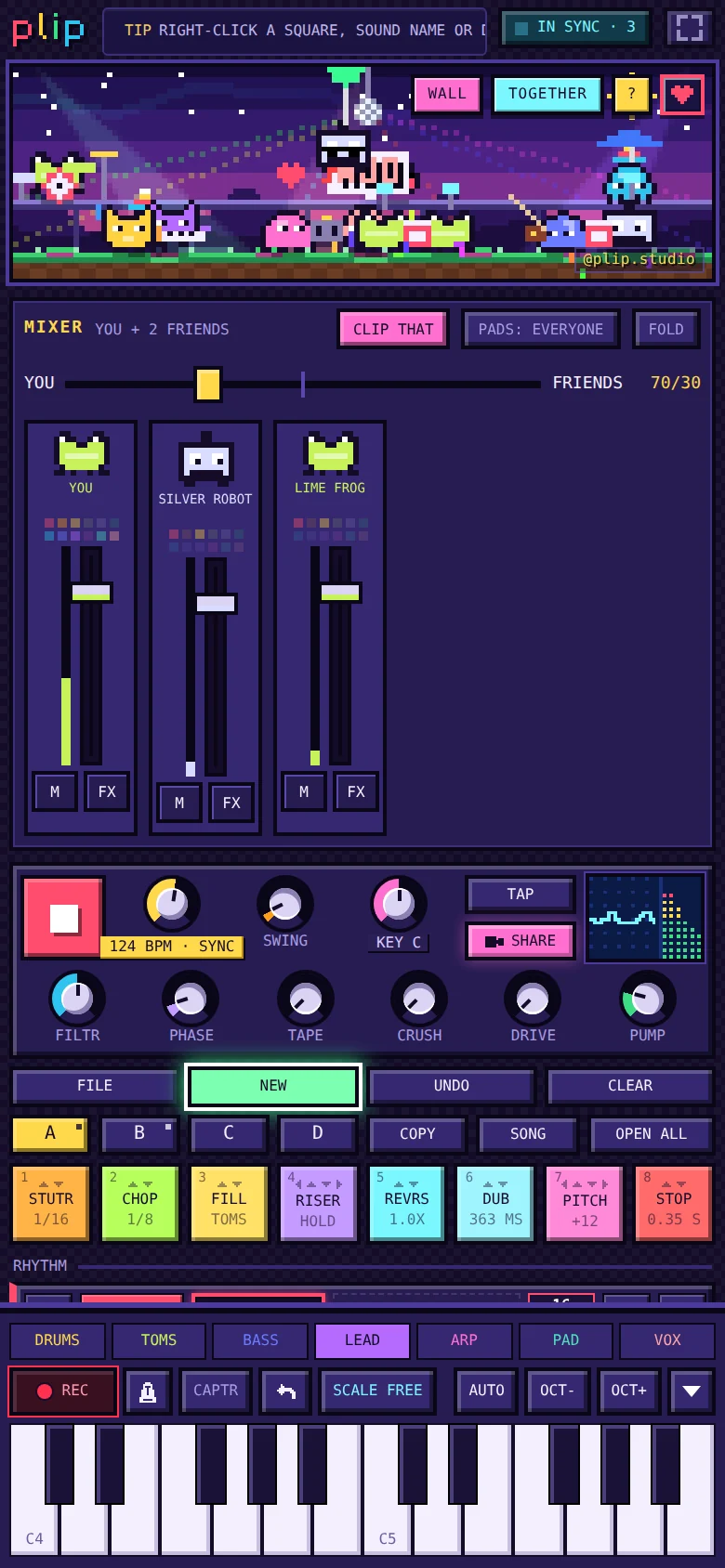725x1568 pixels.
Task: Click the Silver Robot volume fader
Action: pyautogui.click(x=216, y=604)
